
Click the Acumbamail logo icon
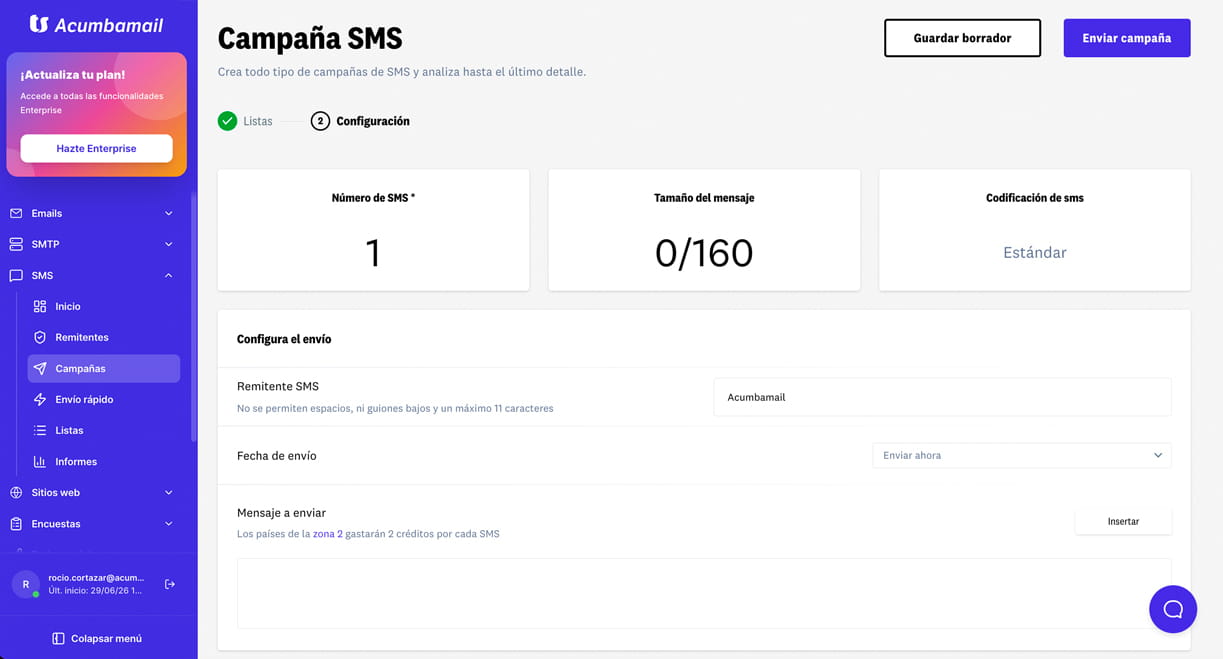39,24
